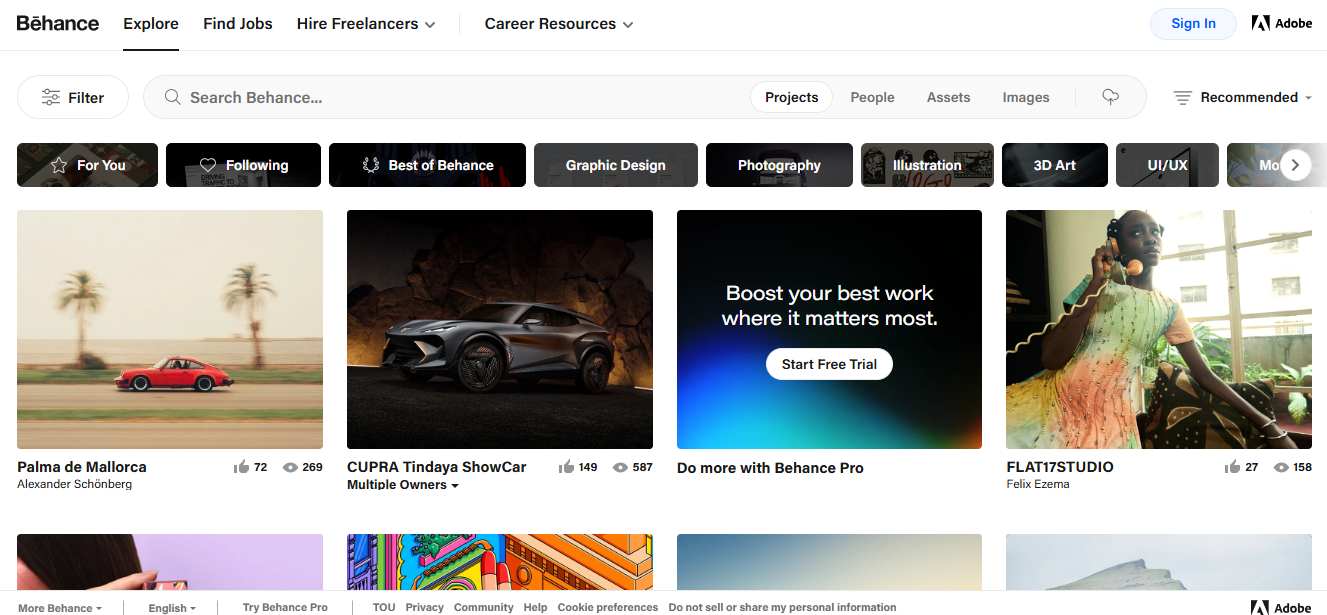Open Felix Ezema's profile
Viewport: 1327px width, 615px height.
(1038, 484)
